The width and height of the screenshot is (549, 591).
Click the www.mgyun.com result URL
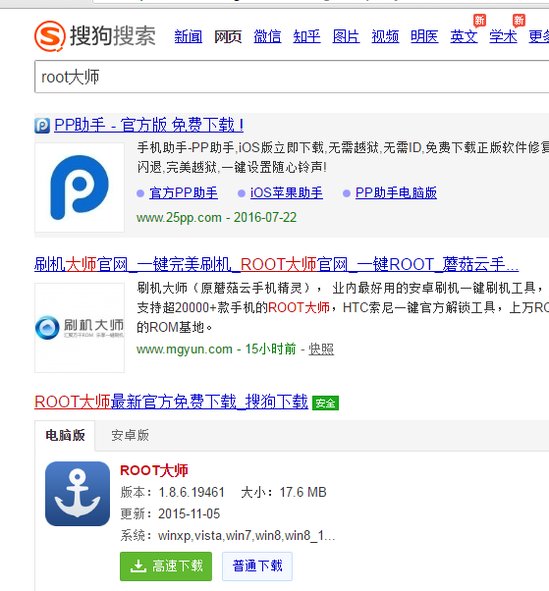(184, 349)
